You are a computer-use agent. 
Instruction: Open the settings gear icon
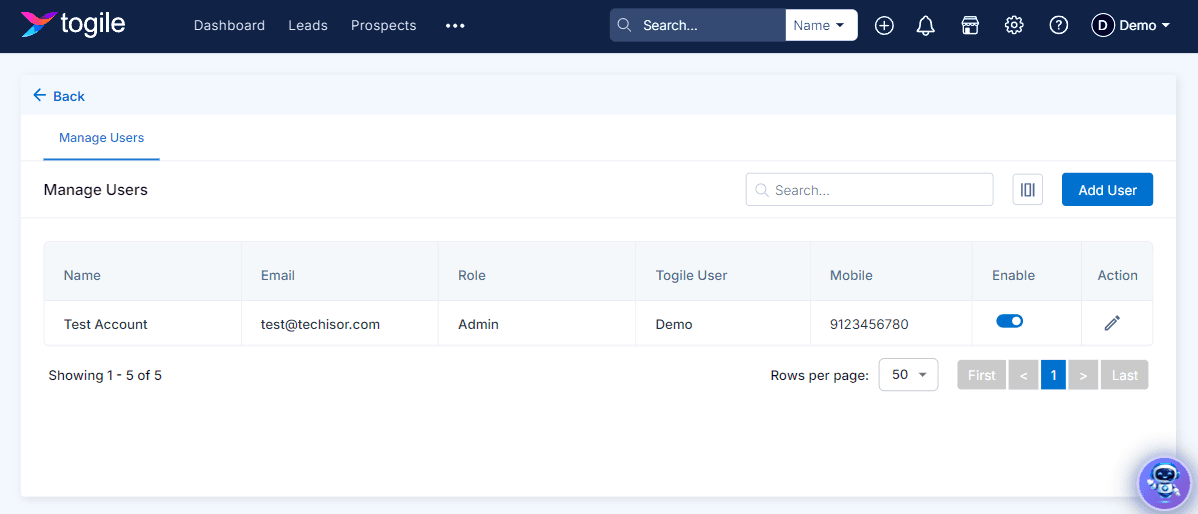coord(1014,25)
